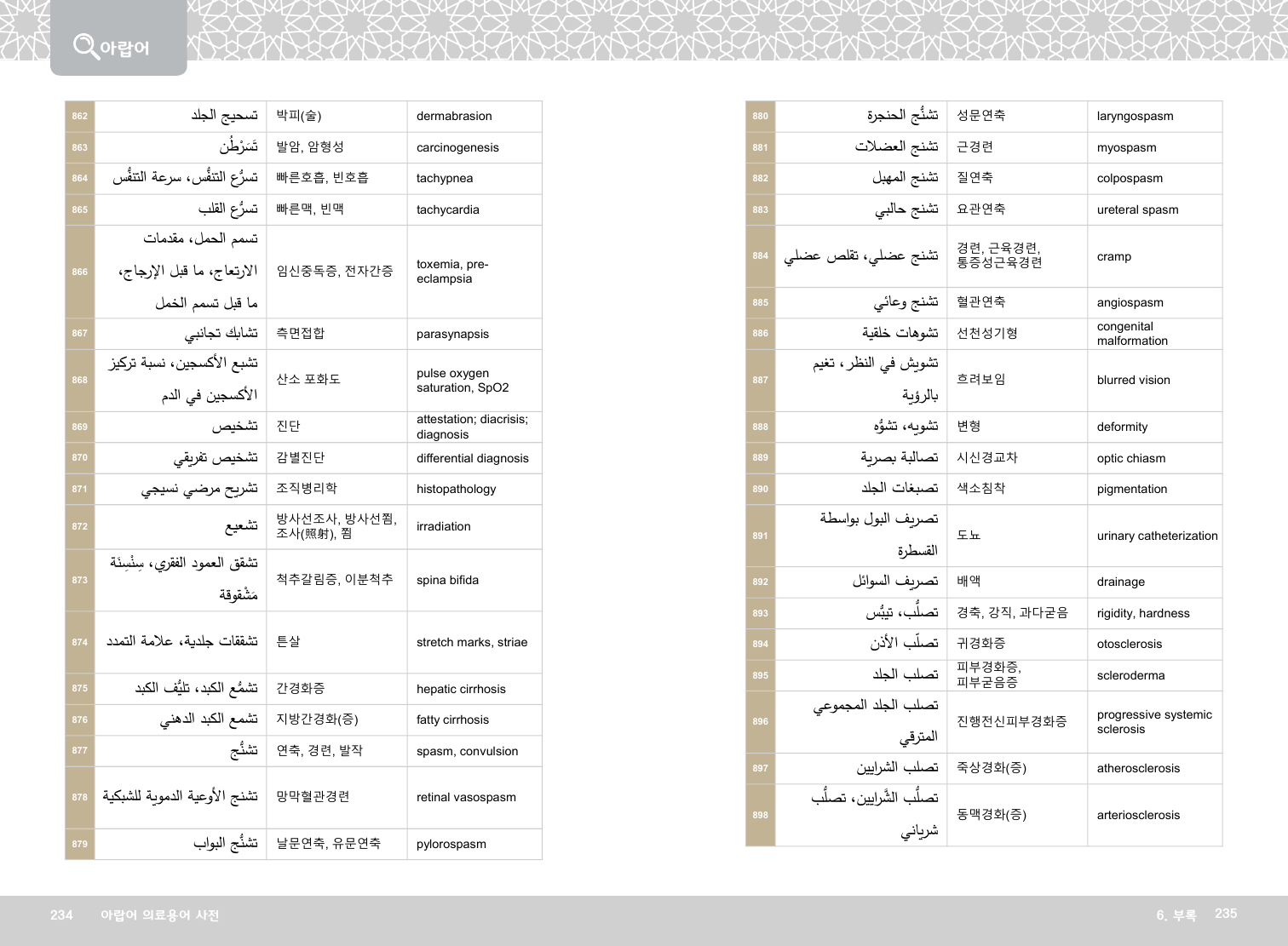Select the English term dermabrasion
1288x946 pixels.
tap(453, 117)
